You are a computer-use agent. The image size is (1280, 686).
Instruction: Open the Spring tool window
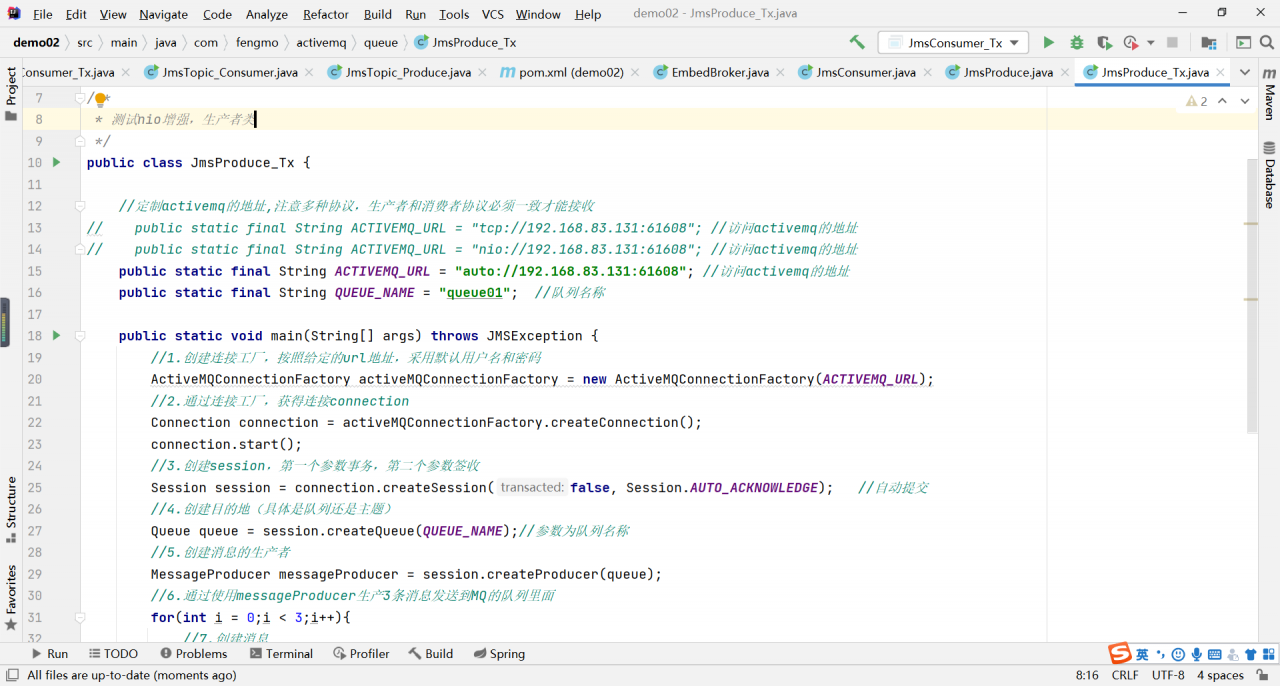(x=498, y=654)
